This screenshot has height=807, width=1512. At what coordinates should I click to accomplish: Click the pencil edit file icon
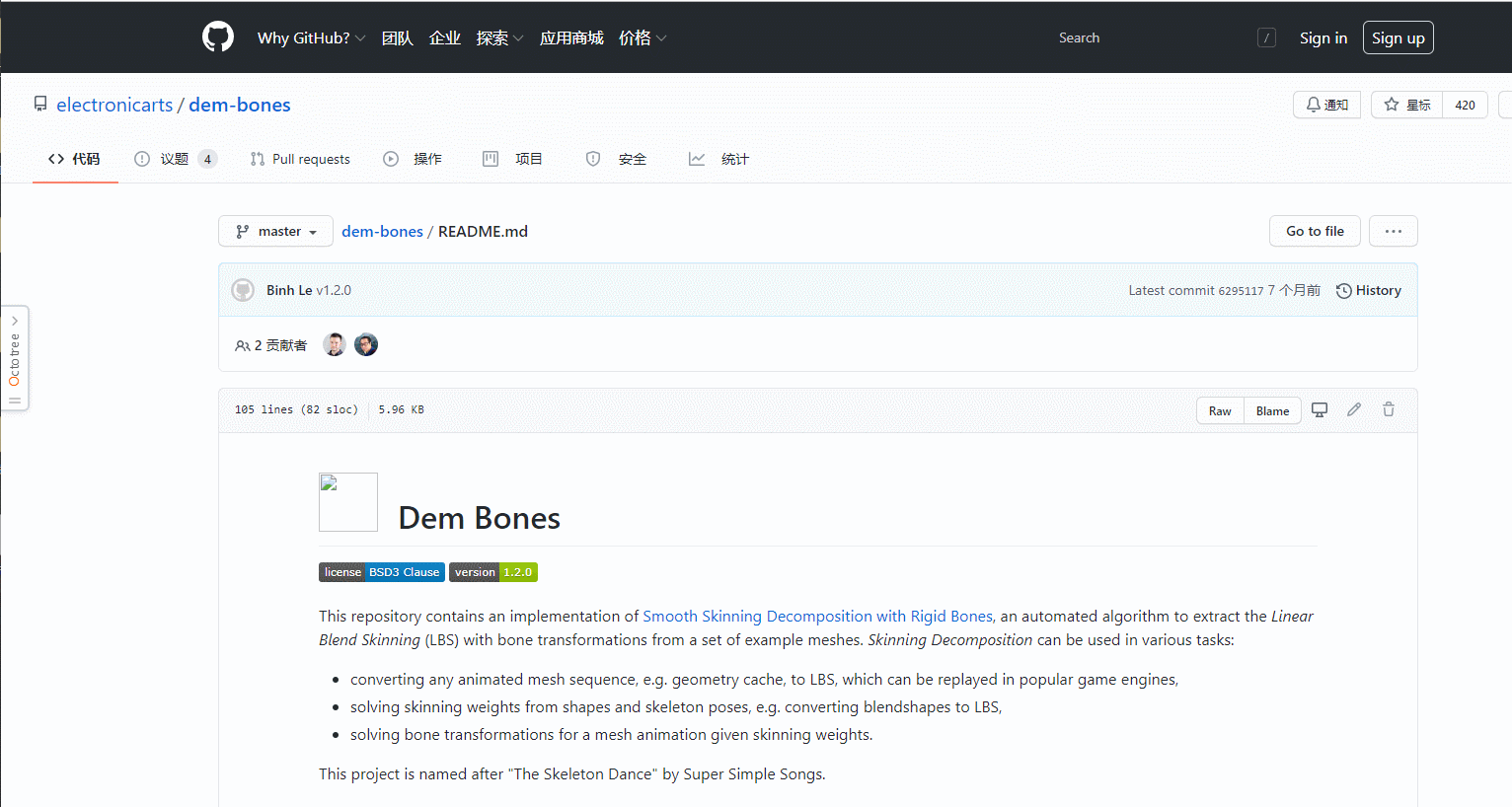tap(1354, 409)
